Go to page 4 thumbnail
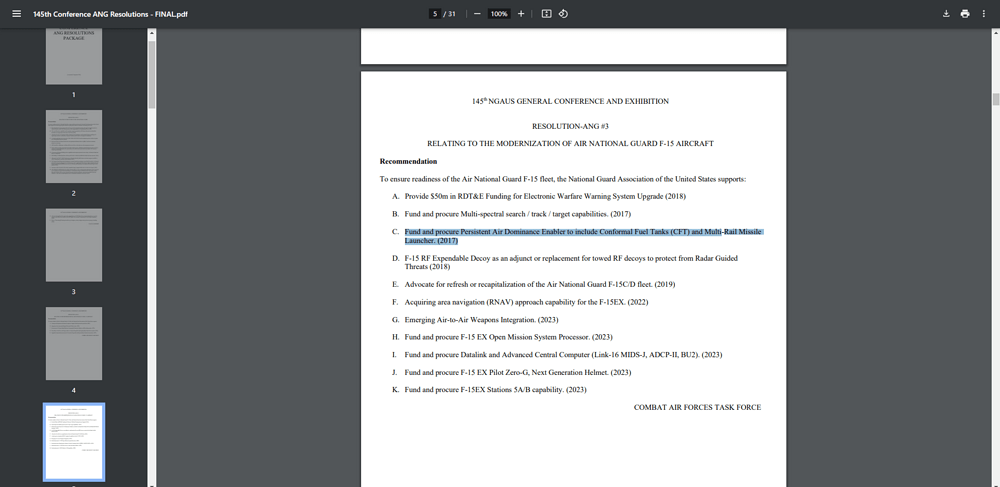1000x487 pixels. pyautogui.click(x=74, y=343)
